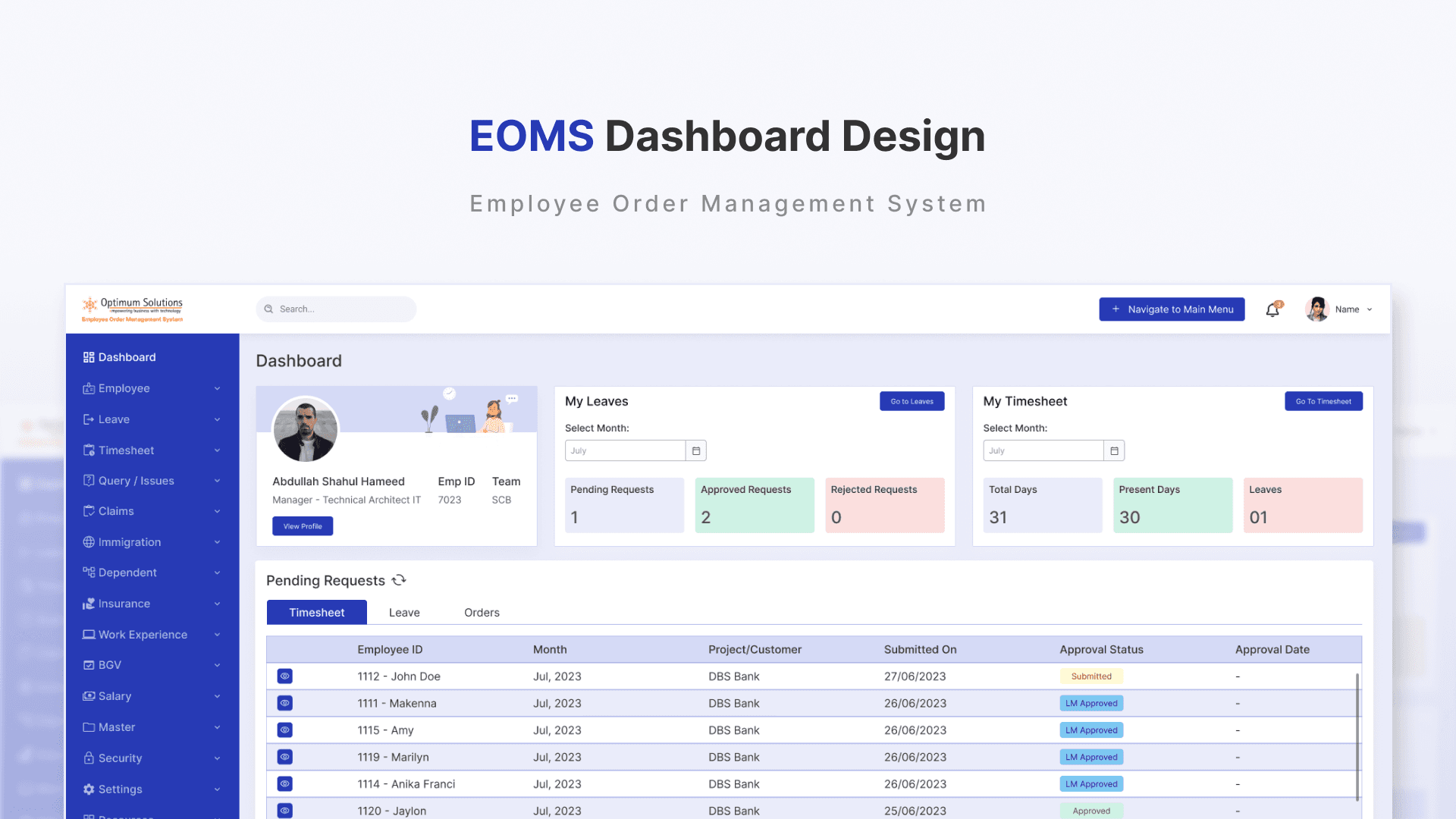Switch to the Orders tab

tap(482, 613)
